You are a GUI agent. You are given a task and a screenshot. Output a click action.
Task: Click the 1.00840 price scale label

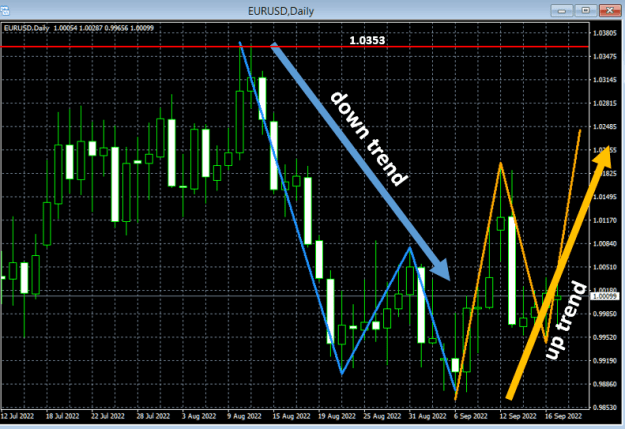(x=605, y=244)
